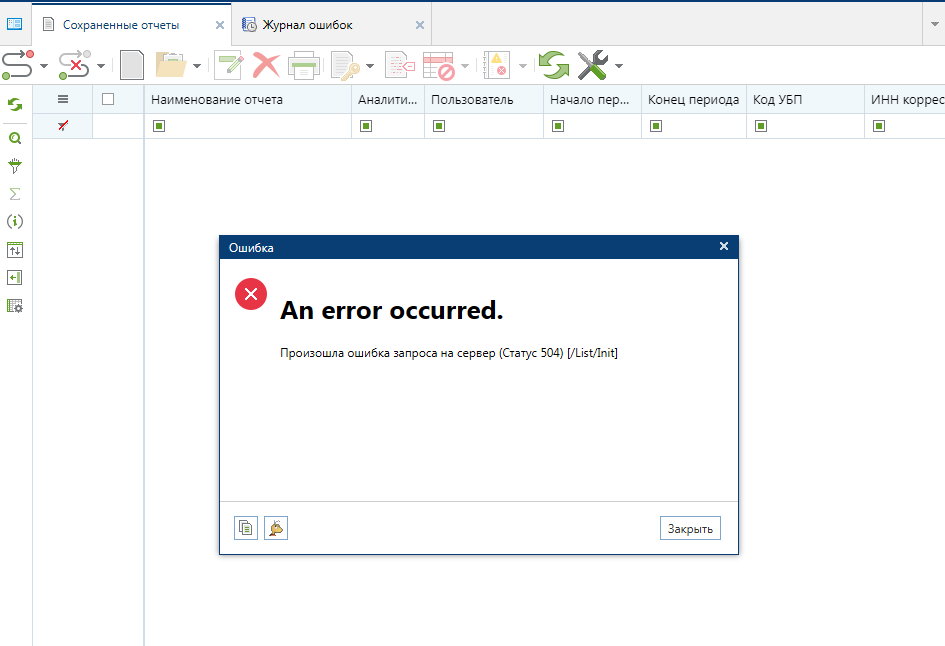Screen dimensions: 945x646
Task: Click the printer icon
Action: [x=303, y=65]
